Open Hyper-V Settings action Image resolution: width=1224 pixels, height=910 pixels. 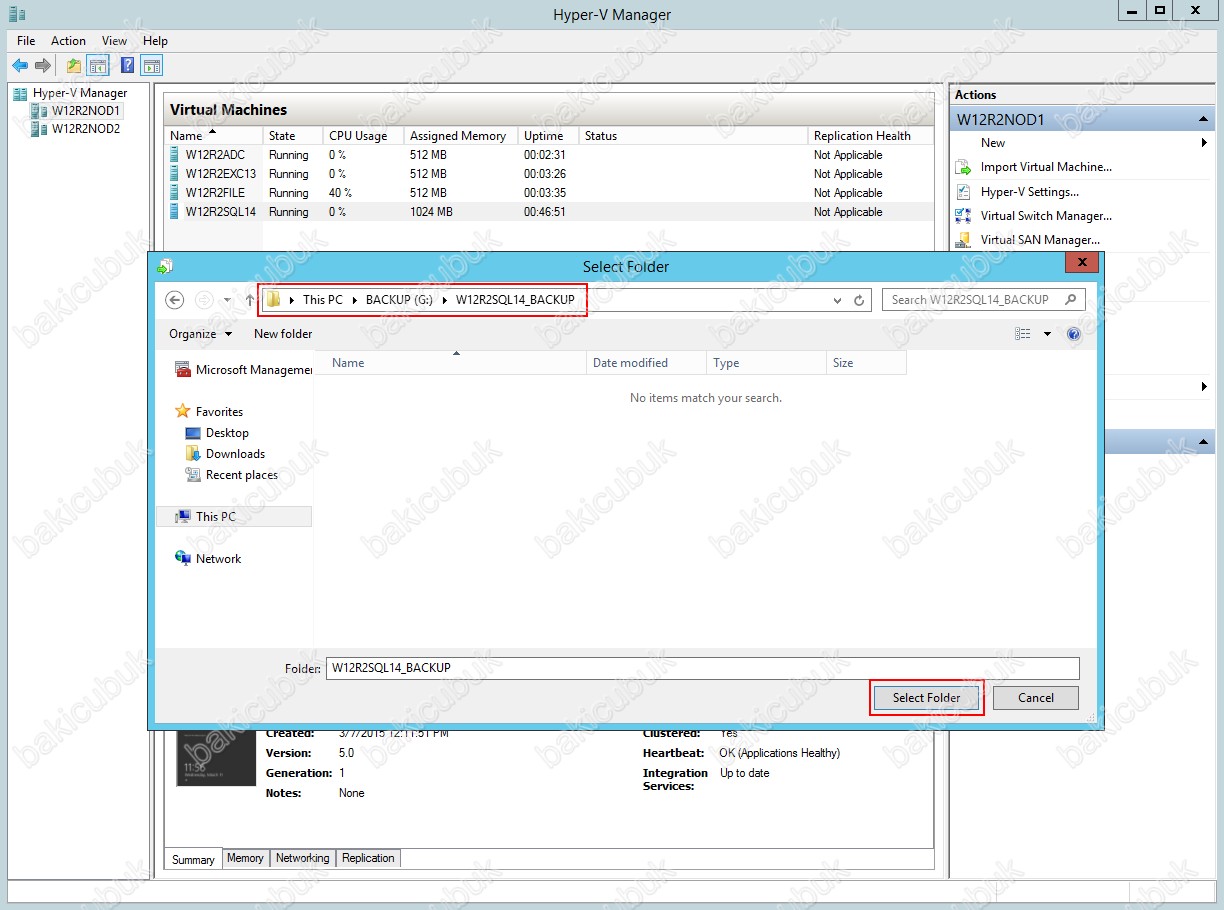pos(1029,192)
